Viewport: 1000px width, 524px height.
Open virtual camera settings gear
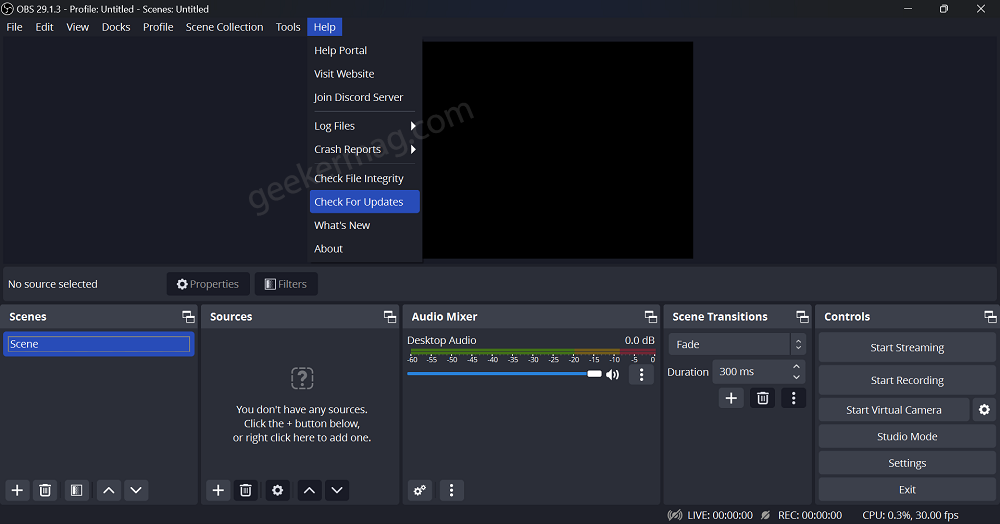tap(984, 410)
